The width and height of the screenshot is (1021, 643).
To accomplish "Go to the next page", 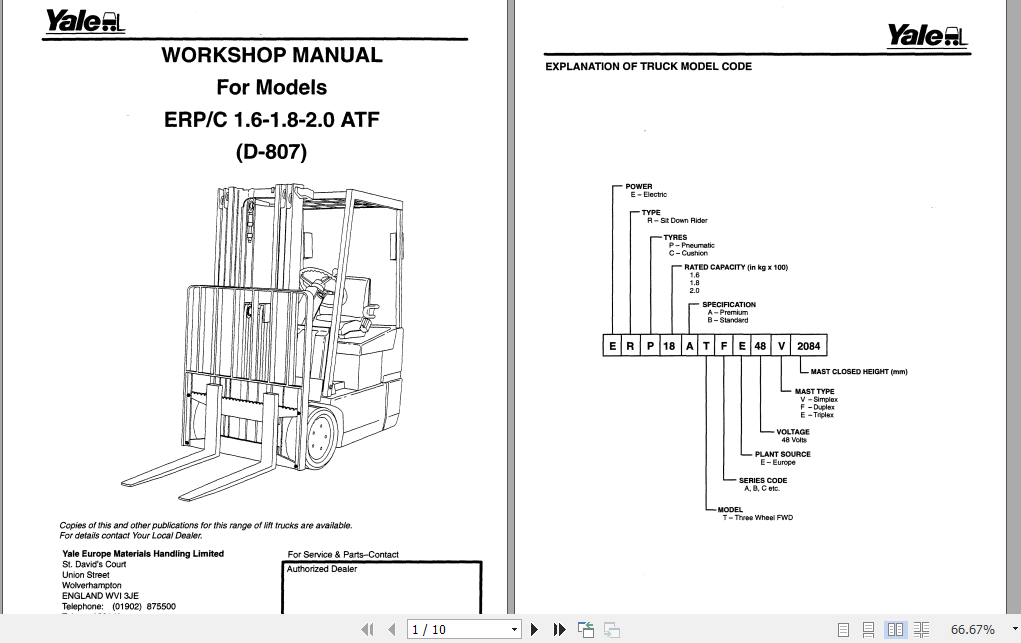I will click(534, 629).
